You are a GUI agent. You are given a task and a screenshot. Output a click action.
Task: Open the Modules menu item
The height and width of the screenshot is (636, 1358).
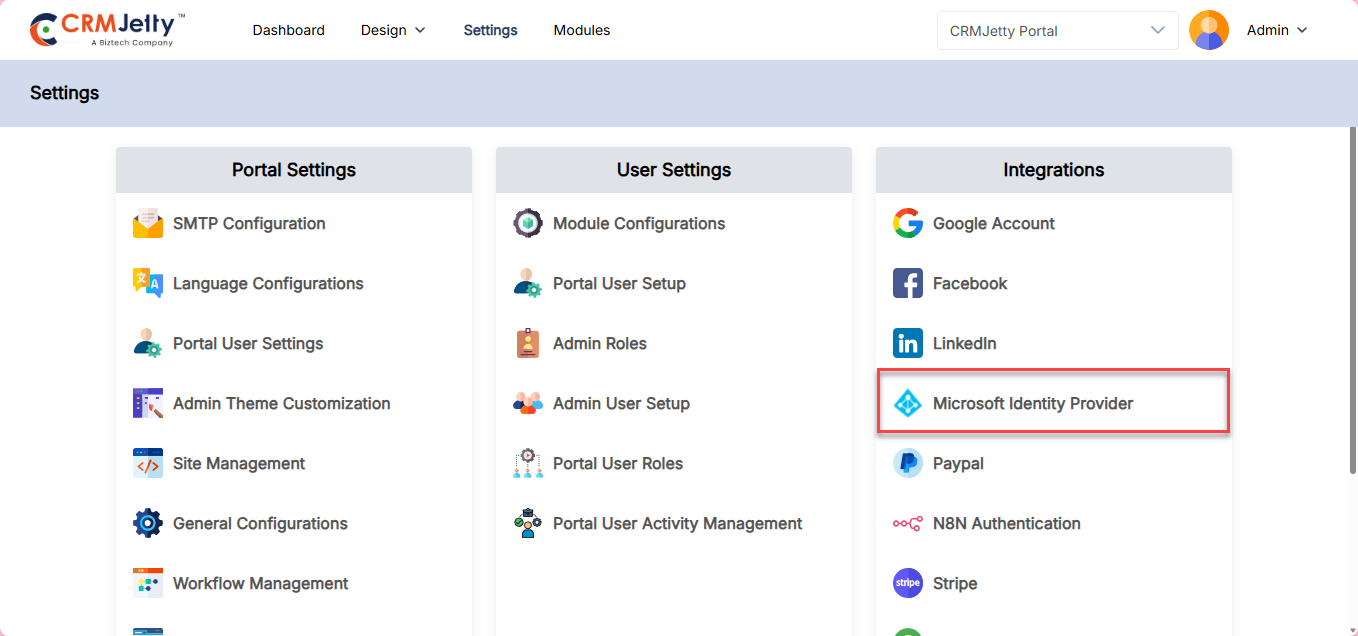pos(582,30)
